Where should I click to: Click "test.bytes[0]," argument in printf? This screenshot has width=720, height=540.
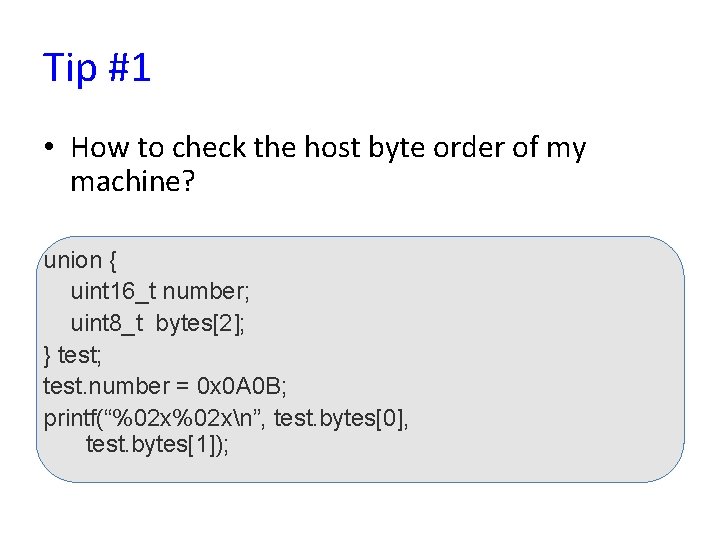point(340,416)
